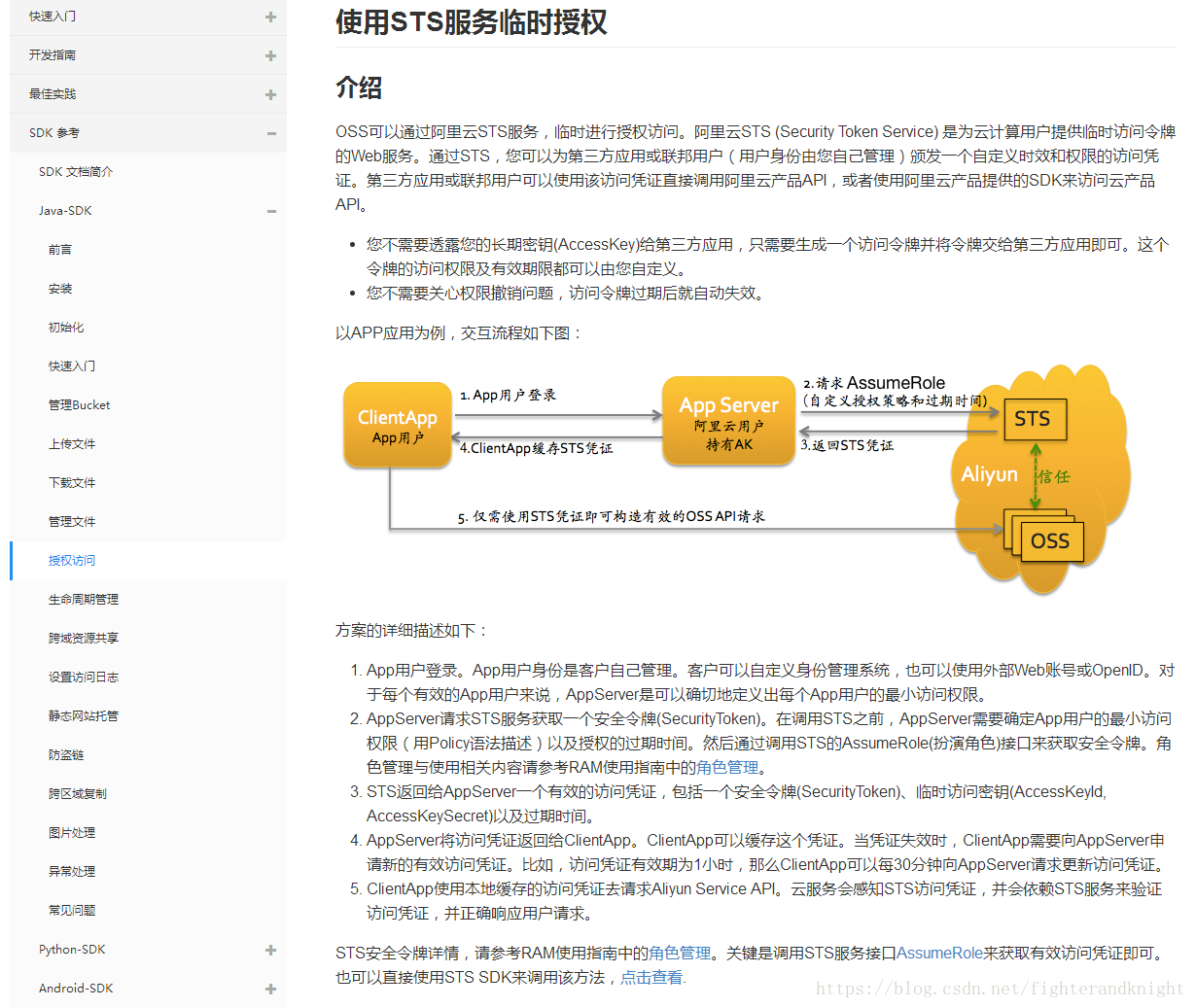Click the diagram label 1. App用户登录
This screenshot has height=1008, width=1196.
click(x=508, y=395)
